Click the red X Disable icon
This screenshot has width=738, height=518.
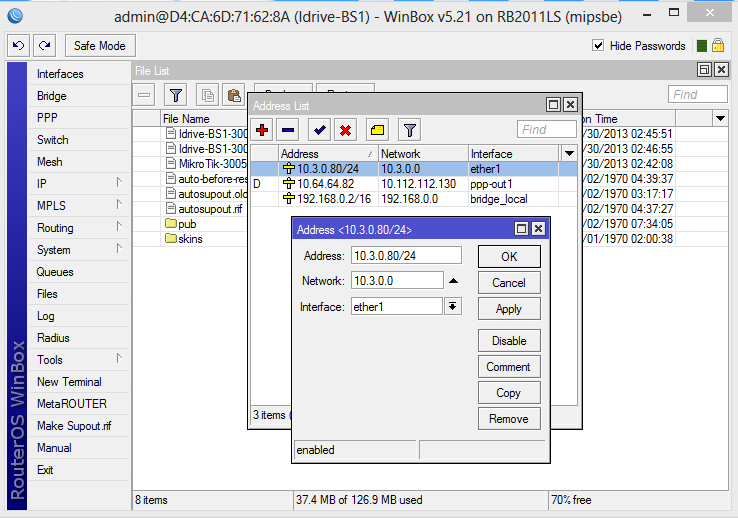tap(345, 130)
